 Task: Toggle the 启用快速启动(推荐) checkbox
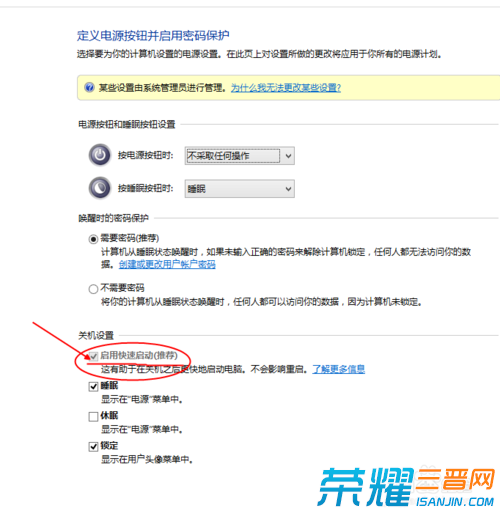(93, 356)
